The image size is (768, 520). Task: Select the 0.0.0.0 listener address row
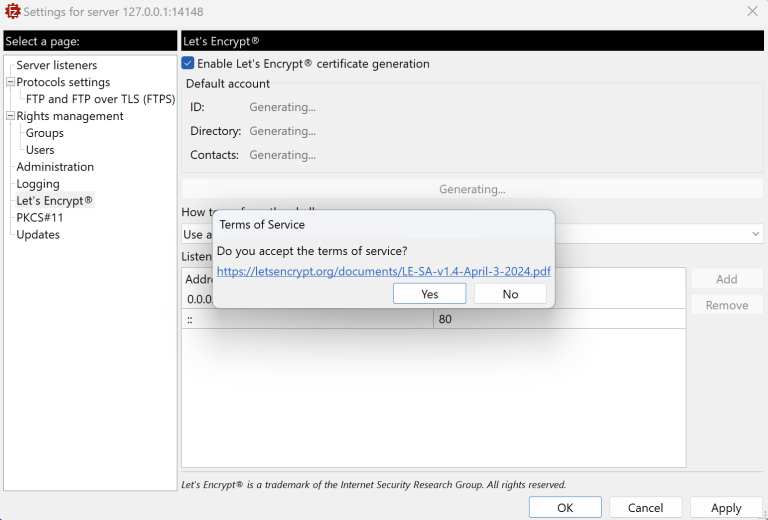click(x=197, y=299)
